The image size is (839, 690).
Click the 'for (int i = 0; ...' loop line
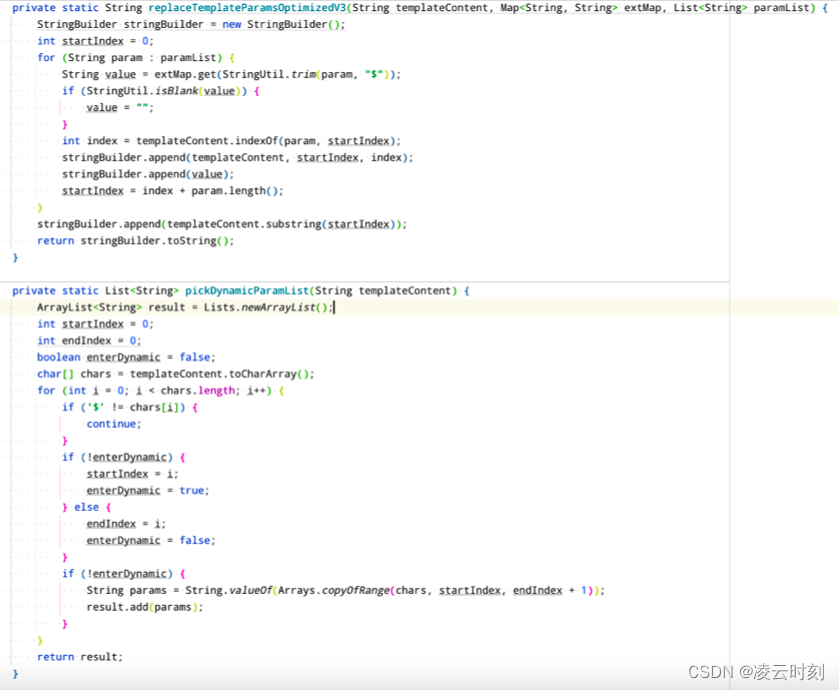(x=161, y=390)
